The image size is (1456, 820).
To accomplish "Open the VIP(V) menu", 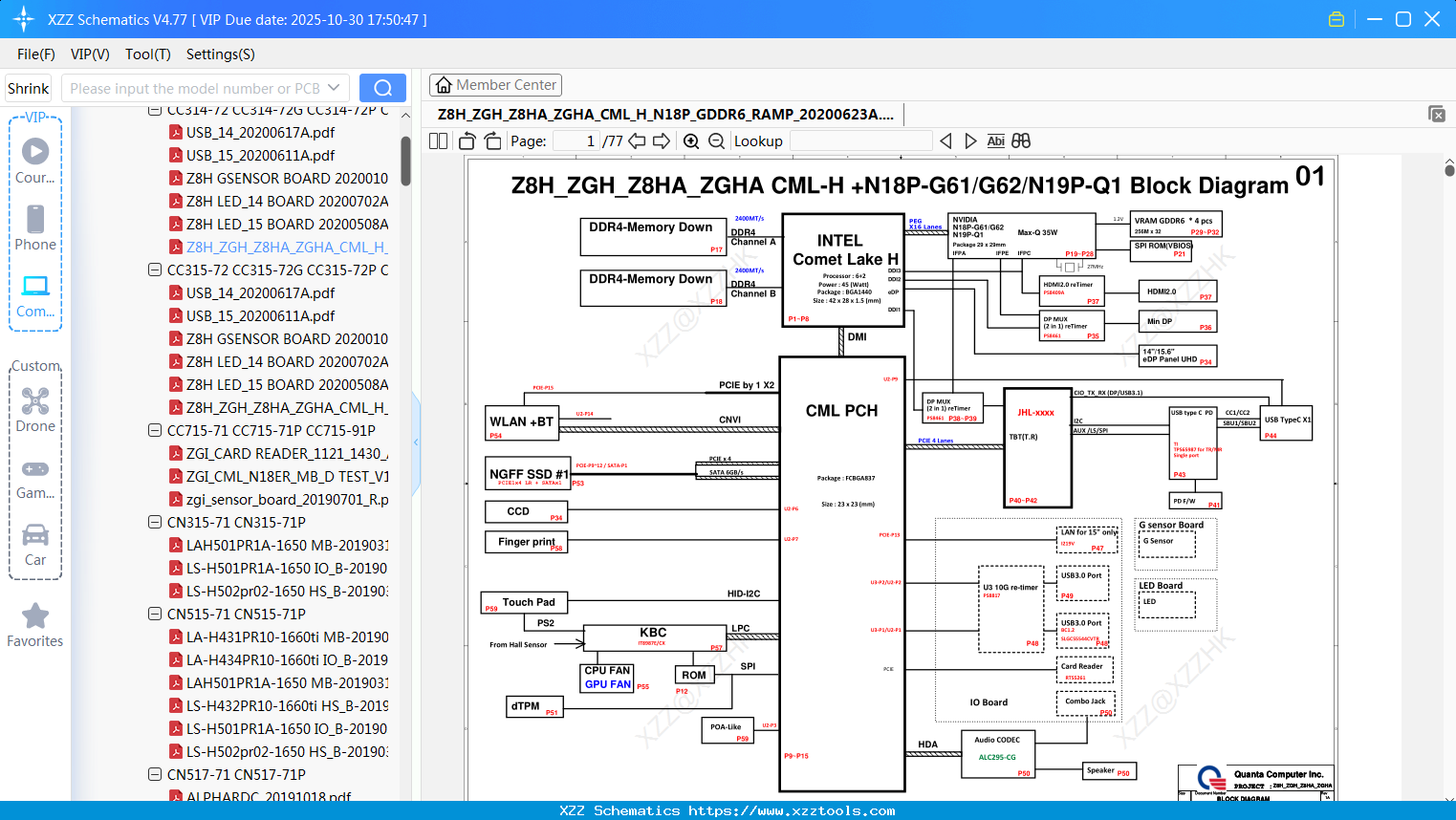I will [90, 54].
